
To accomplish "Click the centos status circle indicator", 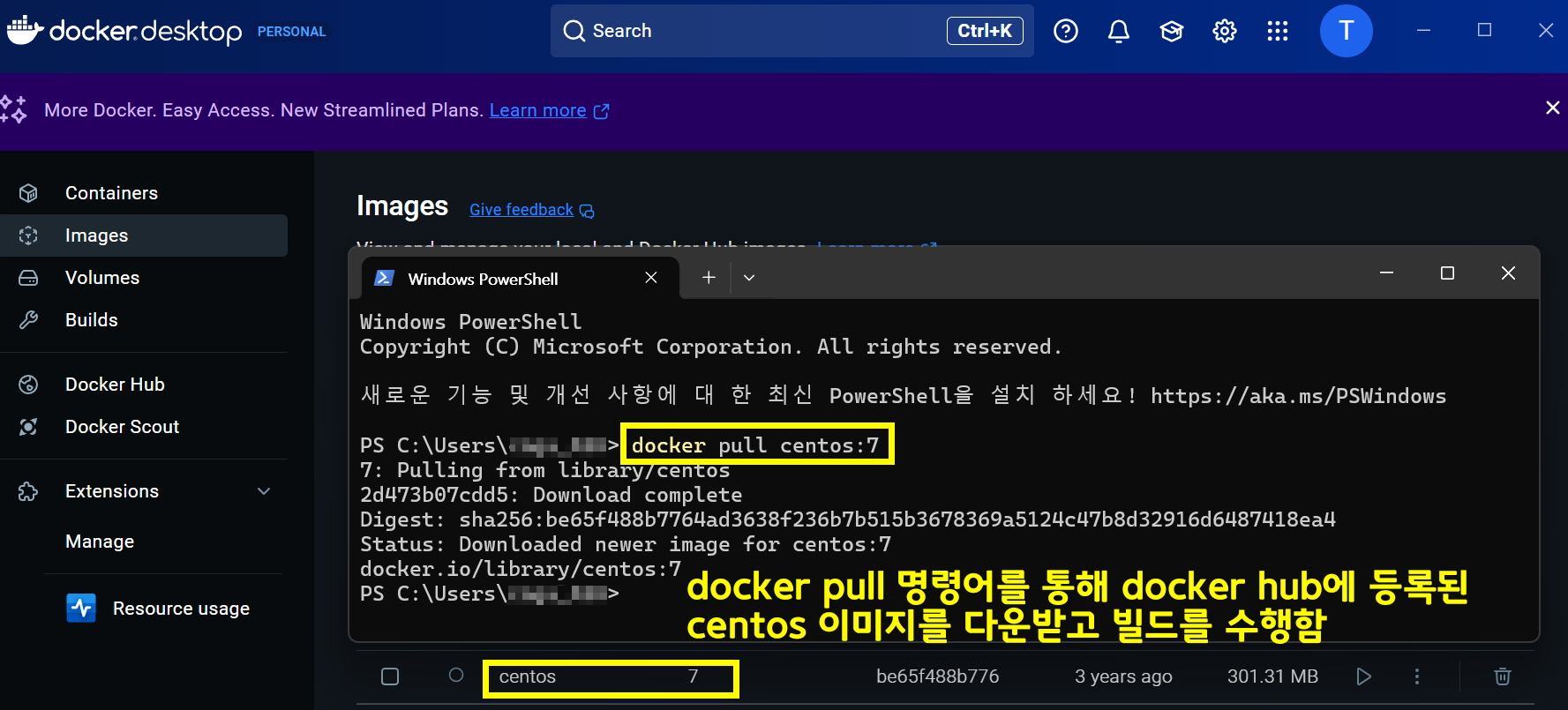I will coord(456,676).
